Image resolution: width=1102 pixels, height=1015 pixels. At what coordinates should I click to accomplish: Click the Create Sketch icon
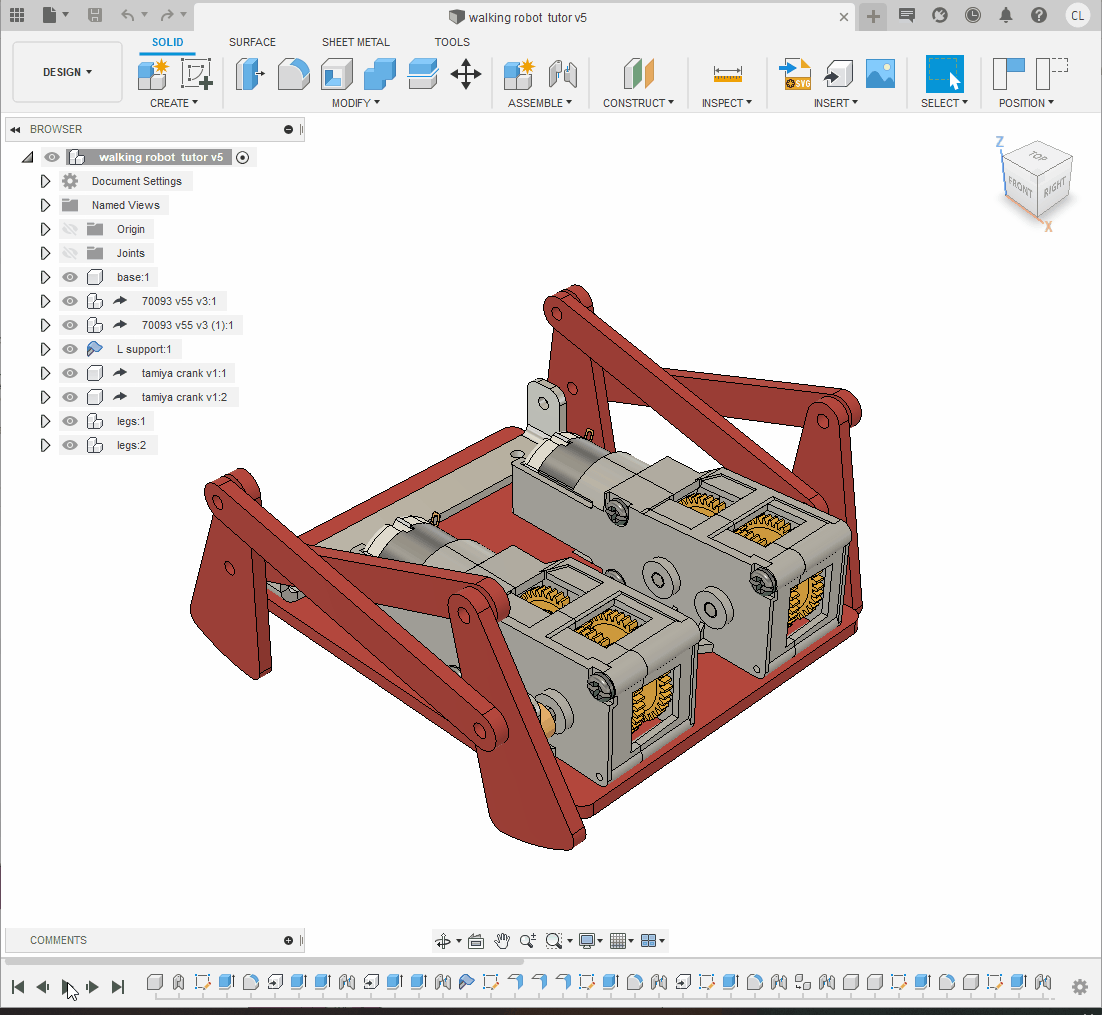(197, 74)
